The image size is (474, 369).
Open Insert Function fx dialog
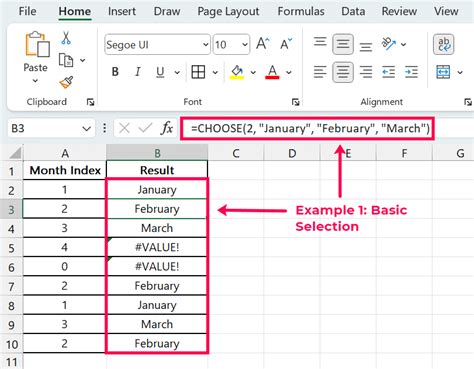(167, 128)
